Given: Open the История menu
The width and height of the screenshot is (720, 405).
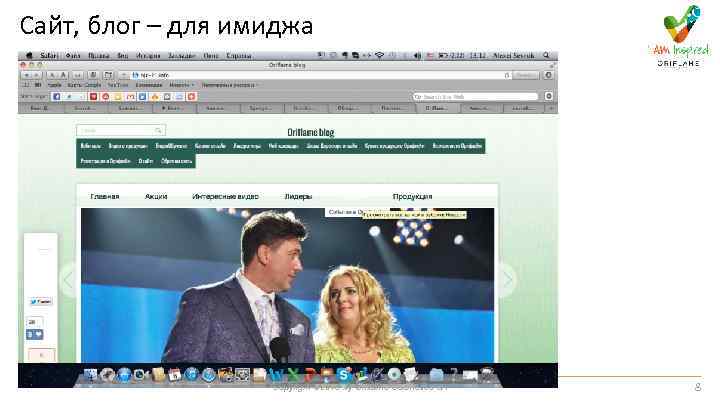Looking at the screenshot, I should [x=148, y=56].
